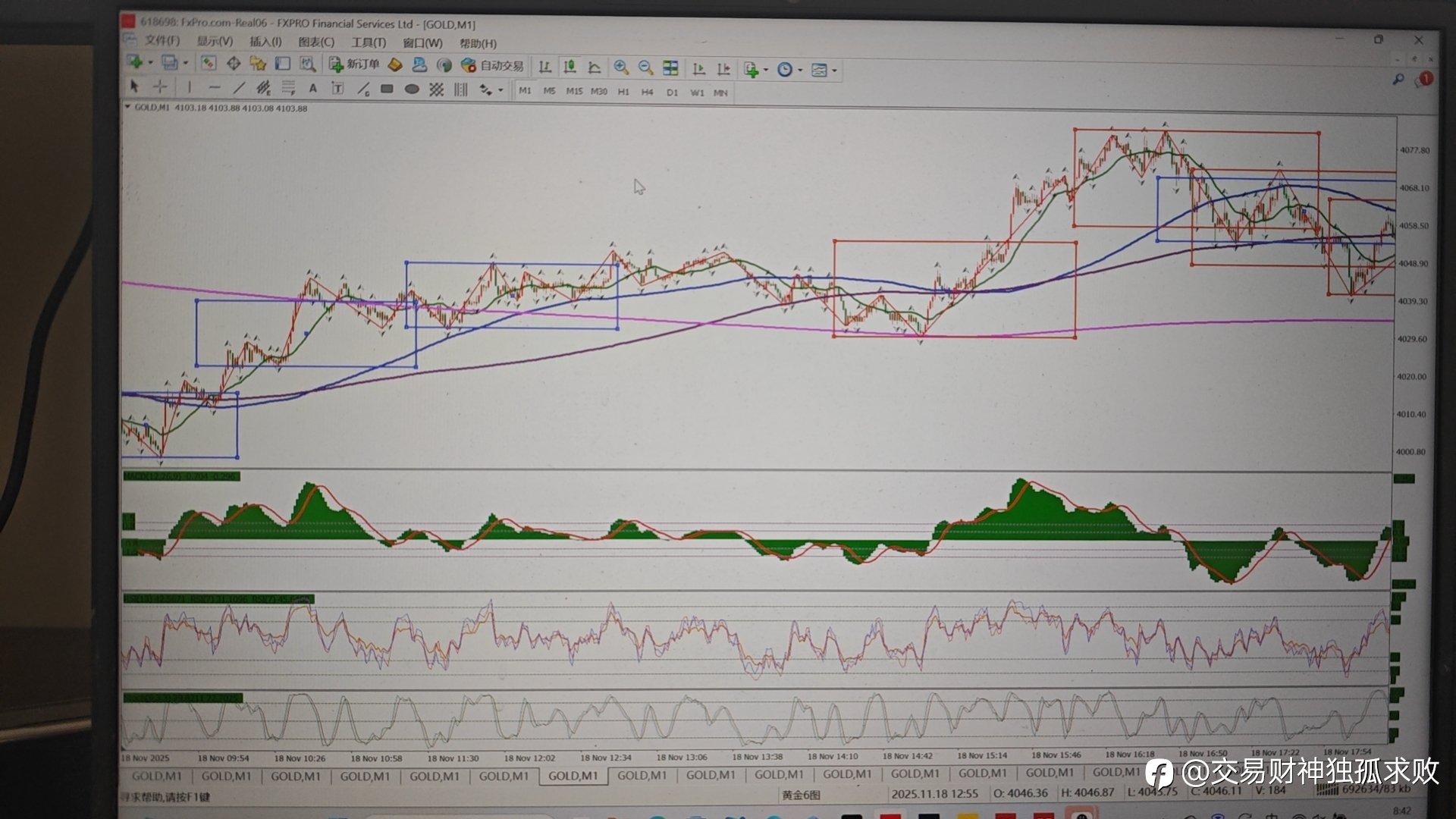1456x819 pixels.
Task: Select the Fibonacci retracement tool
Action: 288,88
